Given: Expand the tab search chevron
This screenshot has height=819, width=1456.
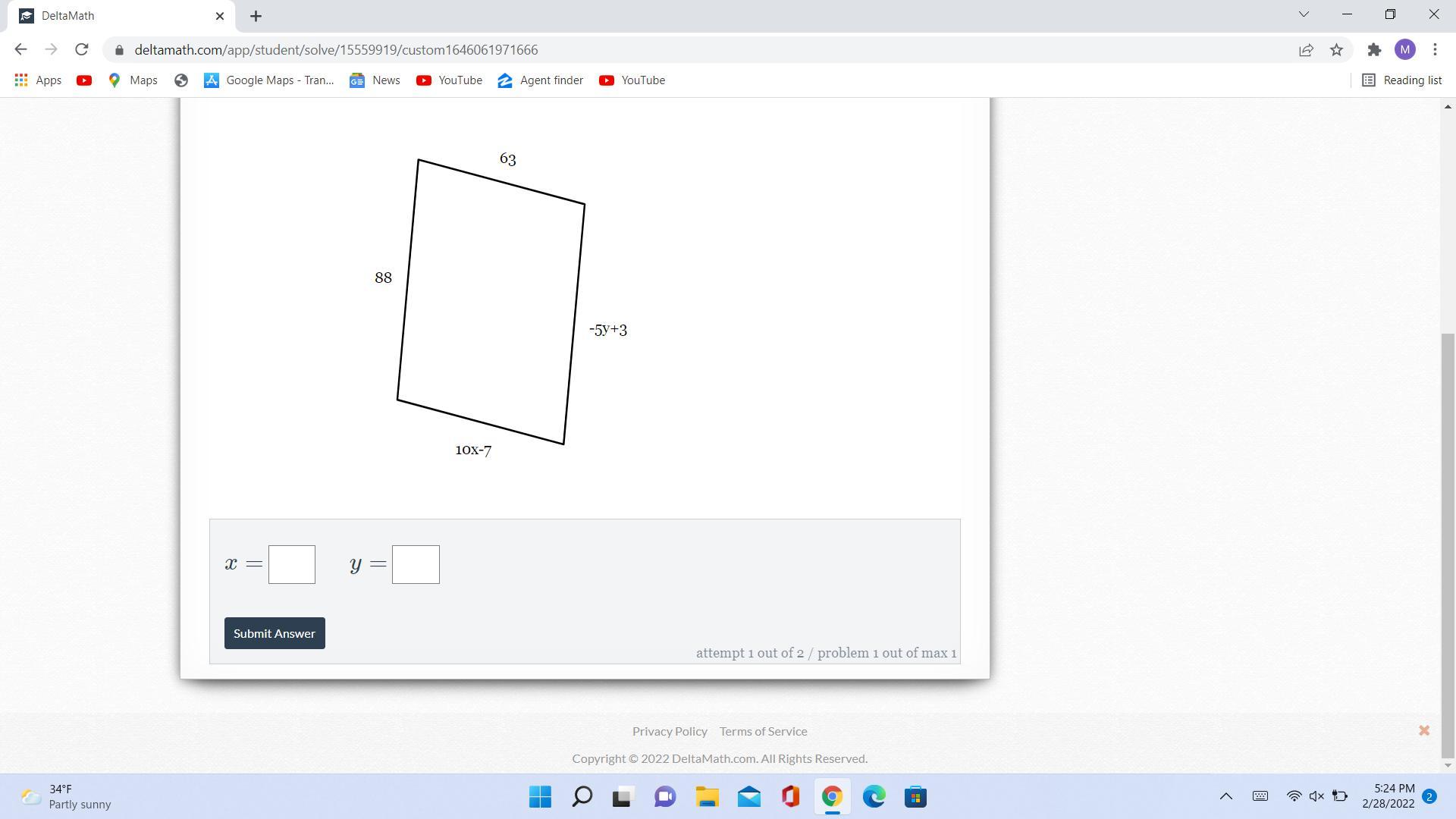Looking at the screenshot, I should pyautogui.click(x=1304, y=14).
